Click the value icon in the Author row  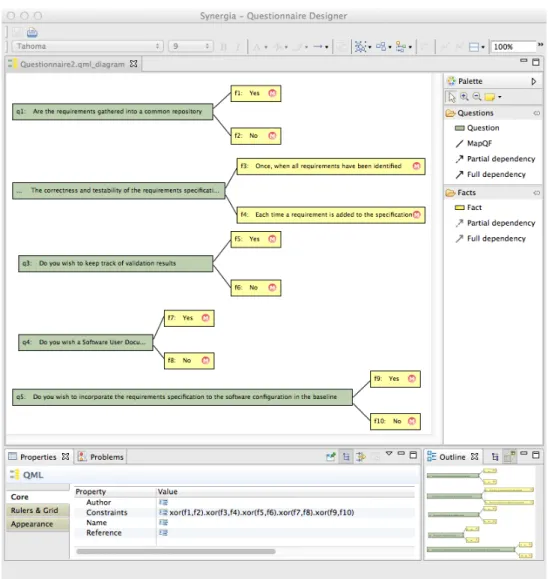point(163,502)
